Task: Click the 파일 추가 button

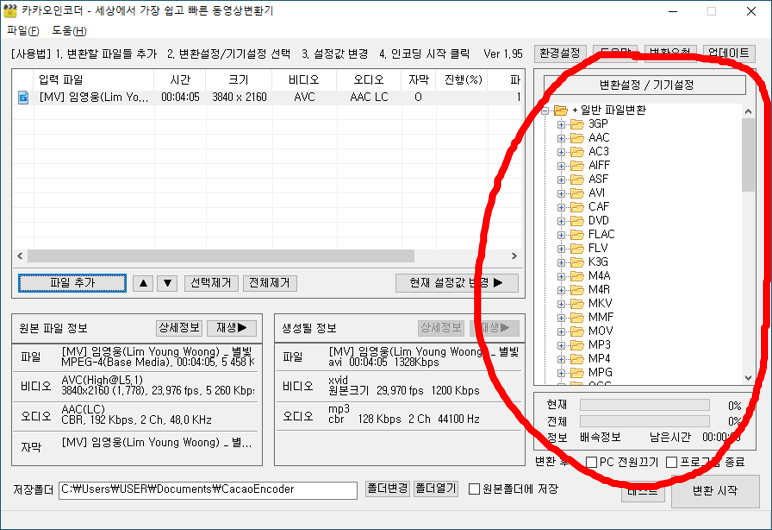Action: 72,283
